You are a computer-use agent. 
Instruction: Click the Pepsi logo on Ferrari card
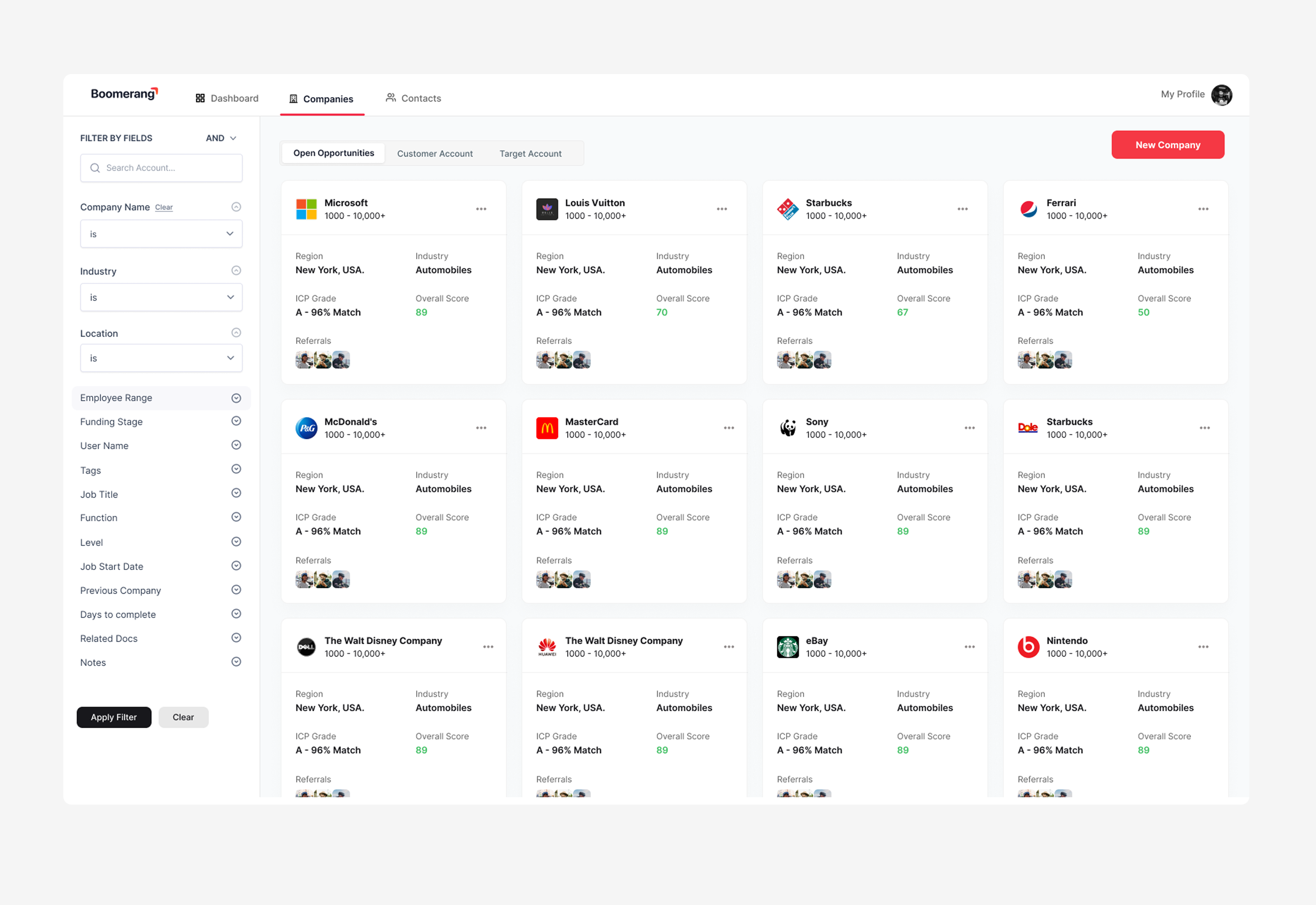click(x=1029, y=209)
